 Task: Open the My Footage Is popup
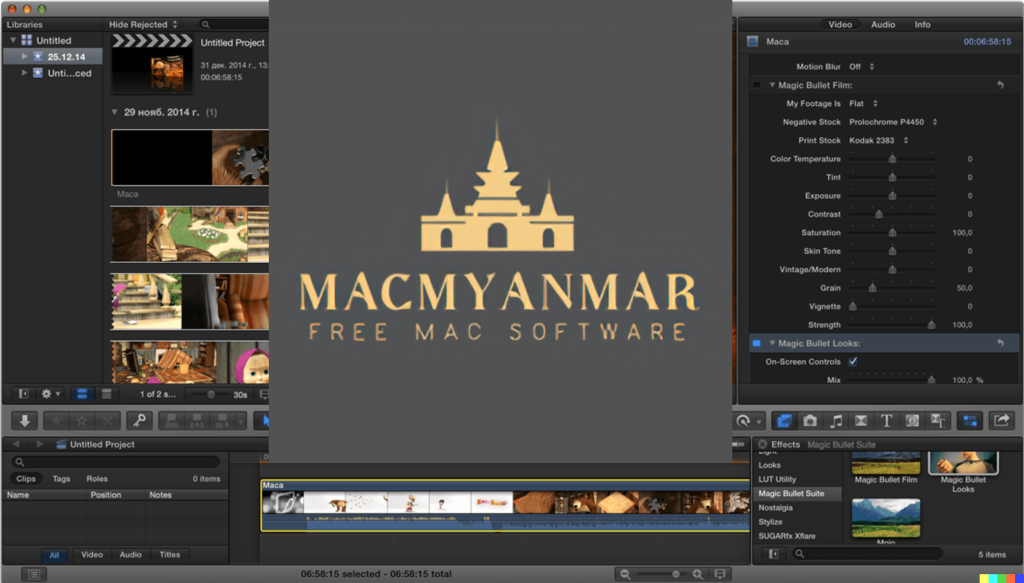(863, 103)
